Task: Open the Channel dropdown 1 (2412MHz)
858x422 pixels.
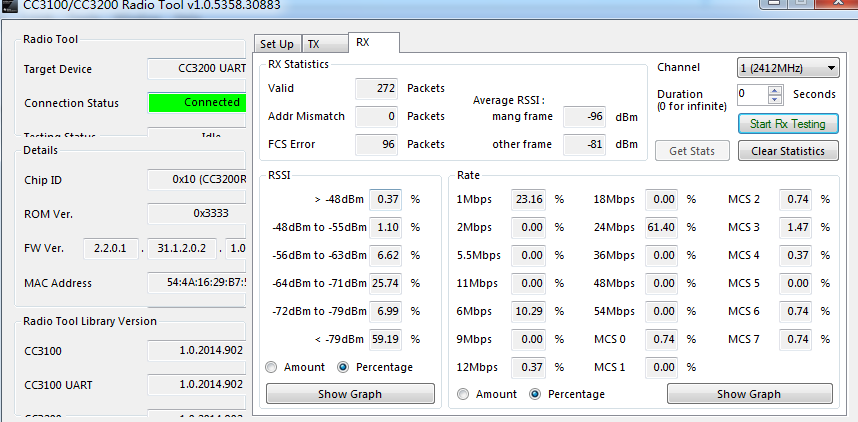Action: click(x=787, y=68)
